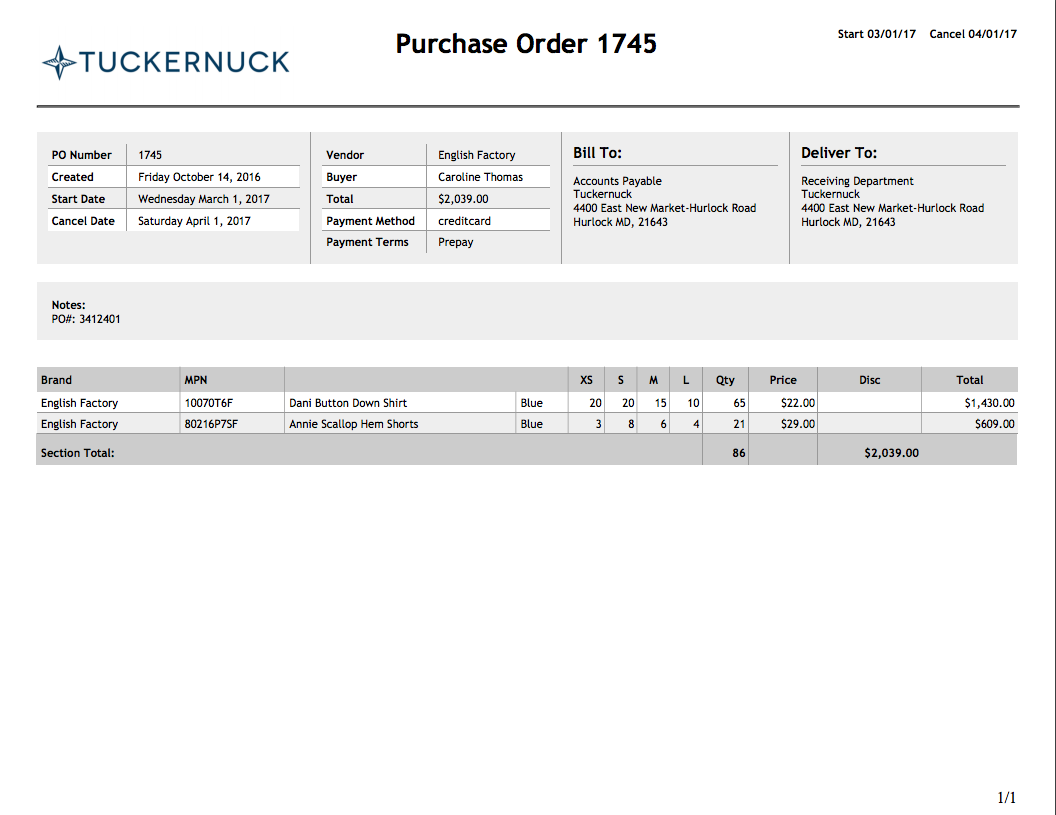Click the Qty column header

725,380
